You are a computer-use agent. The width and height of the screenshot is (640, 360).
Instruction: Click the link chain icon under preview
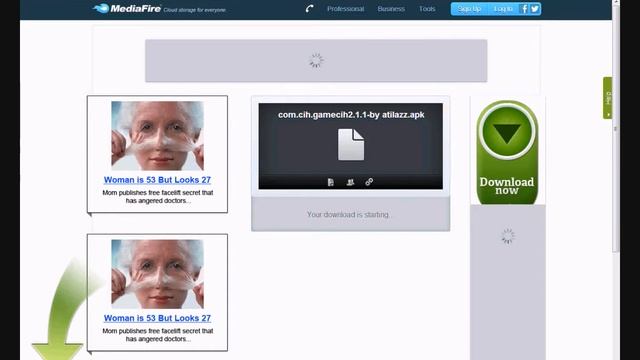click(369, 182)
